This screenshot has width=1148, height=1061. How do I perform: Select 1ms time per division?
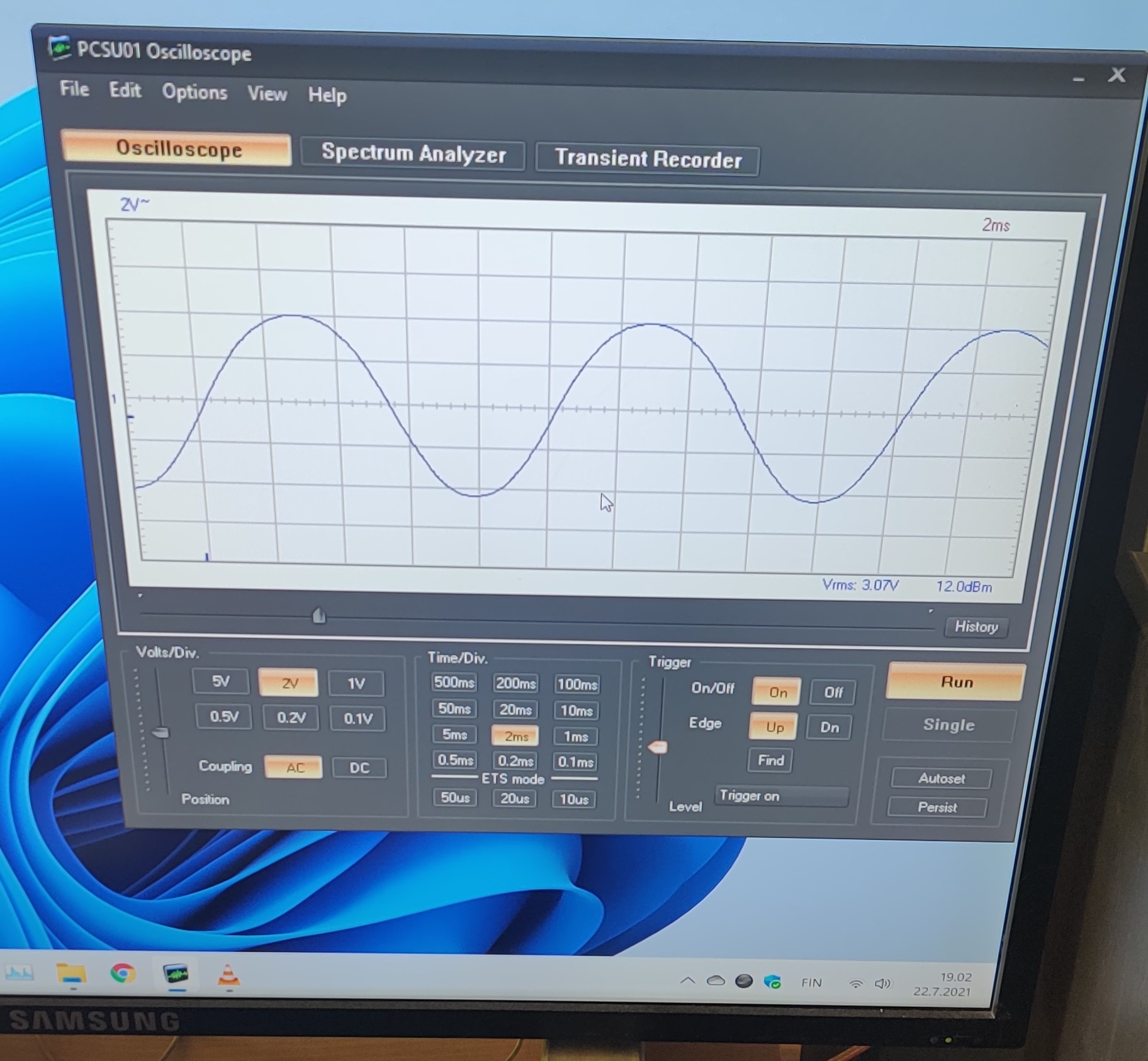coord(575,737)
